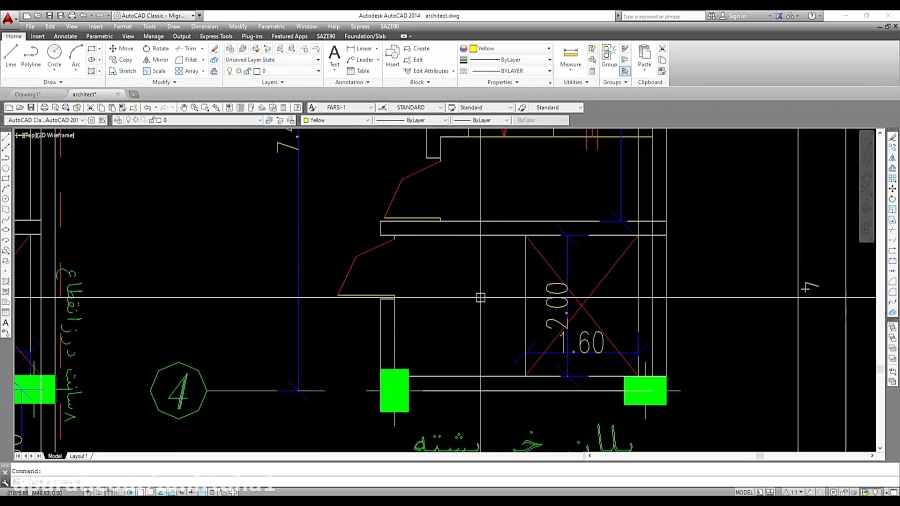Select the Rotate tool
This screenshot has height=506, width=900.
156,48
